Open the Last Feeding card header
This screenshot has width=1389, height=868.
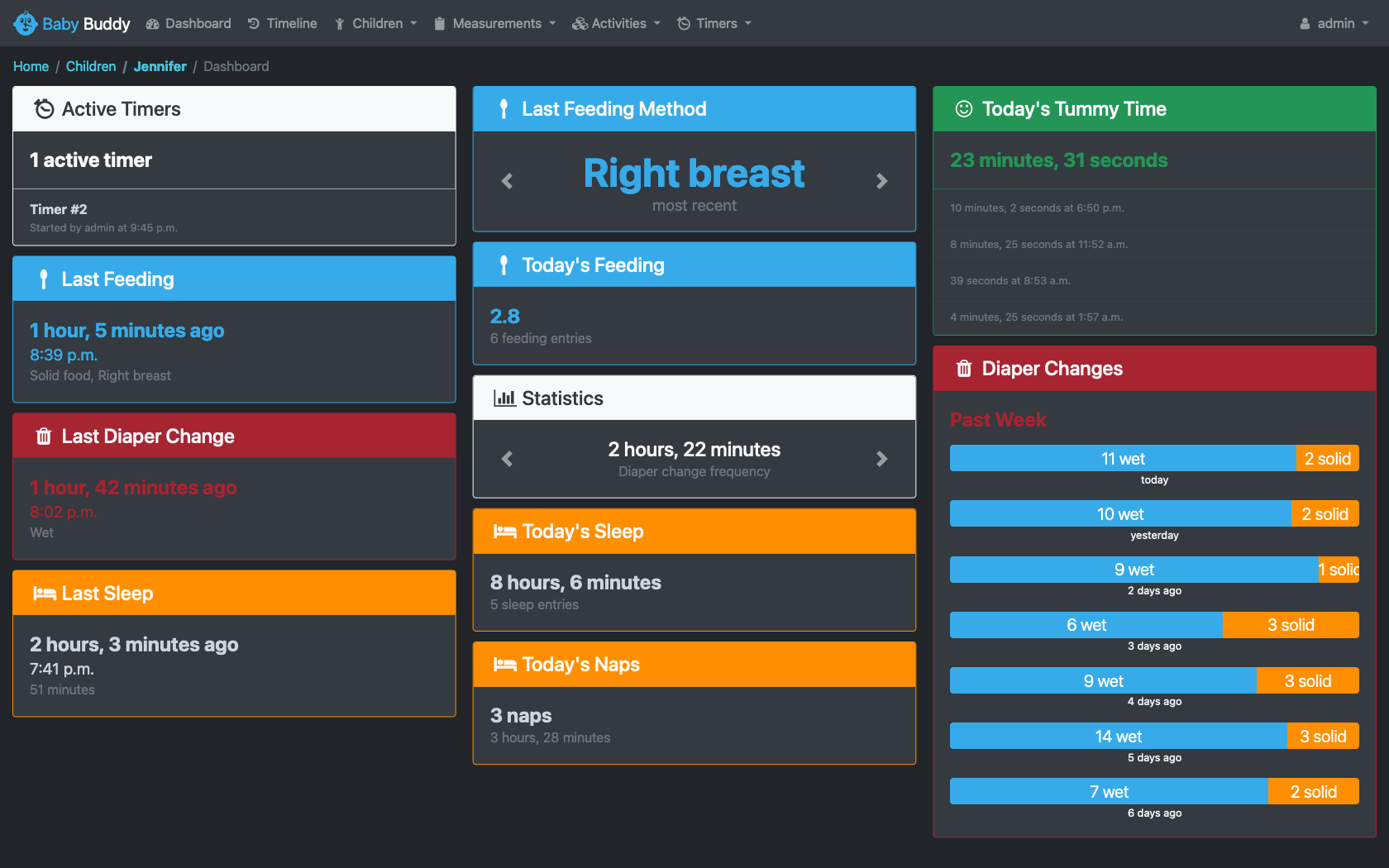[x=234, y=279]
